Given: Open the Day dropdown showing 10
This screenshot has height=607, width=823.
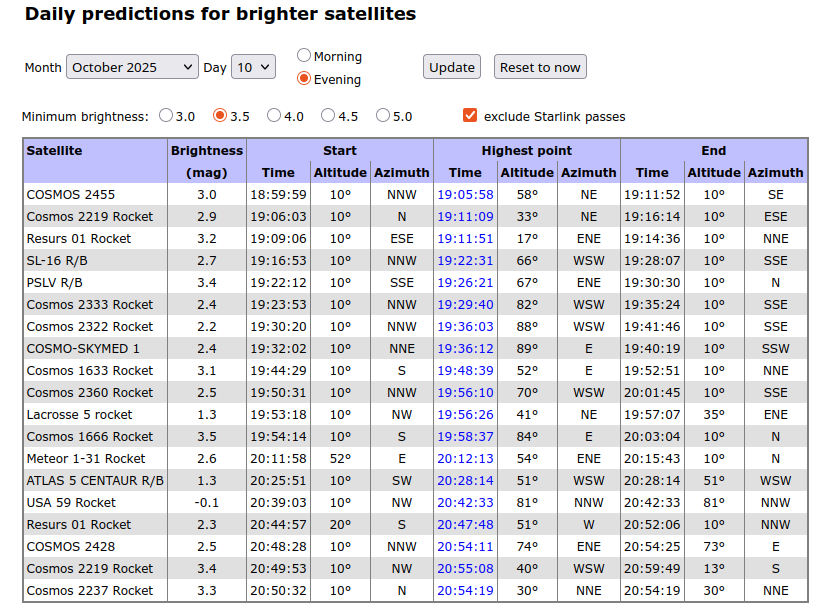Looking at the screenshot, I should coord(252,67).
